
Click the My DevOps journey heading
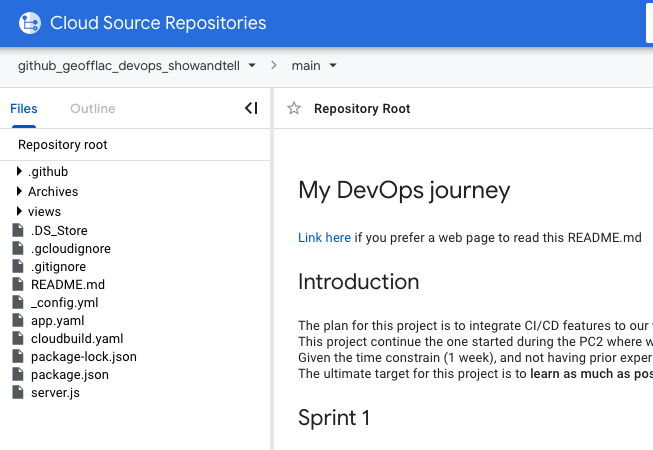(404, 191)
